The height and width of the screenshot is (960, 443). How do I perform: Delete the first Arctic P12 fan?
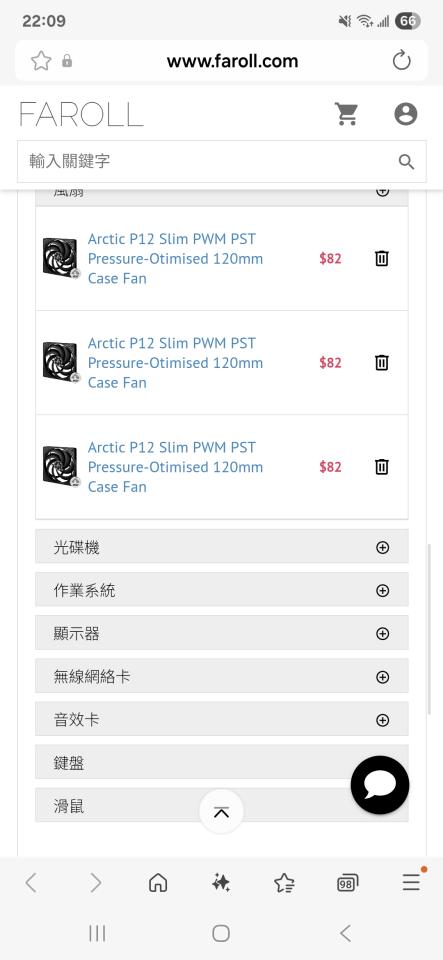point(381,258)
